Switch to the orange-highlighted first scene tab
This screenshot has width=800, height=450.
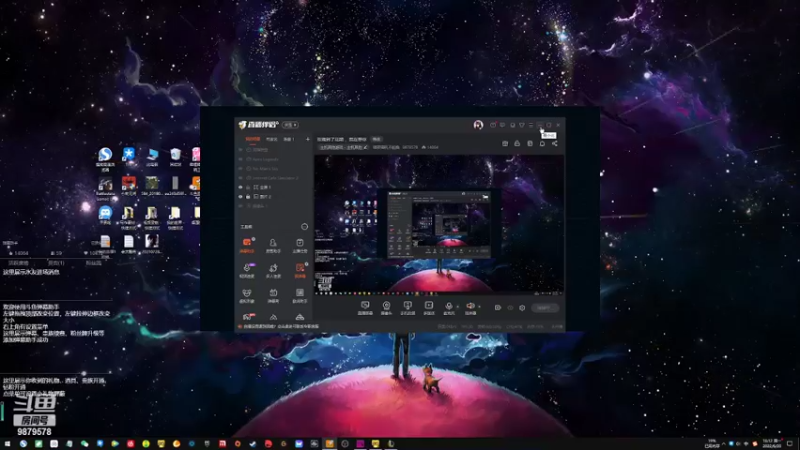pos(253,139)
